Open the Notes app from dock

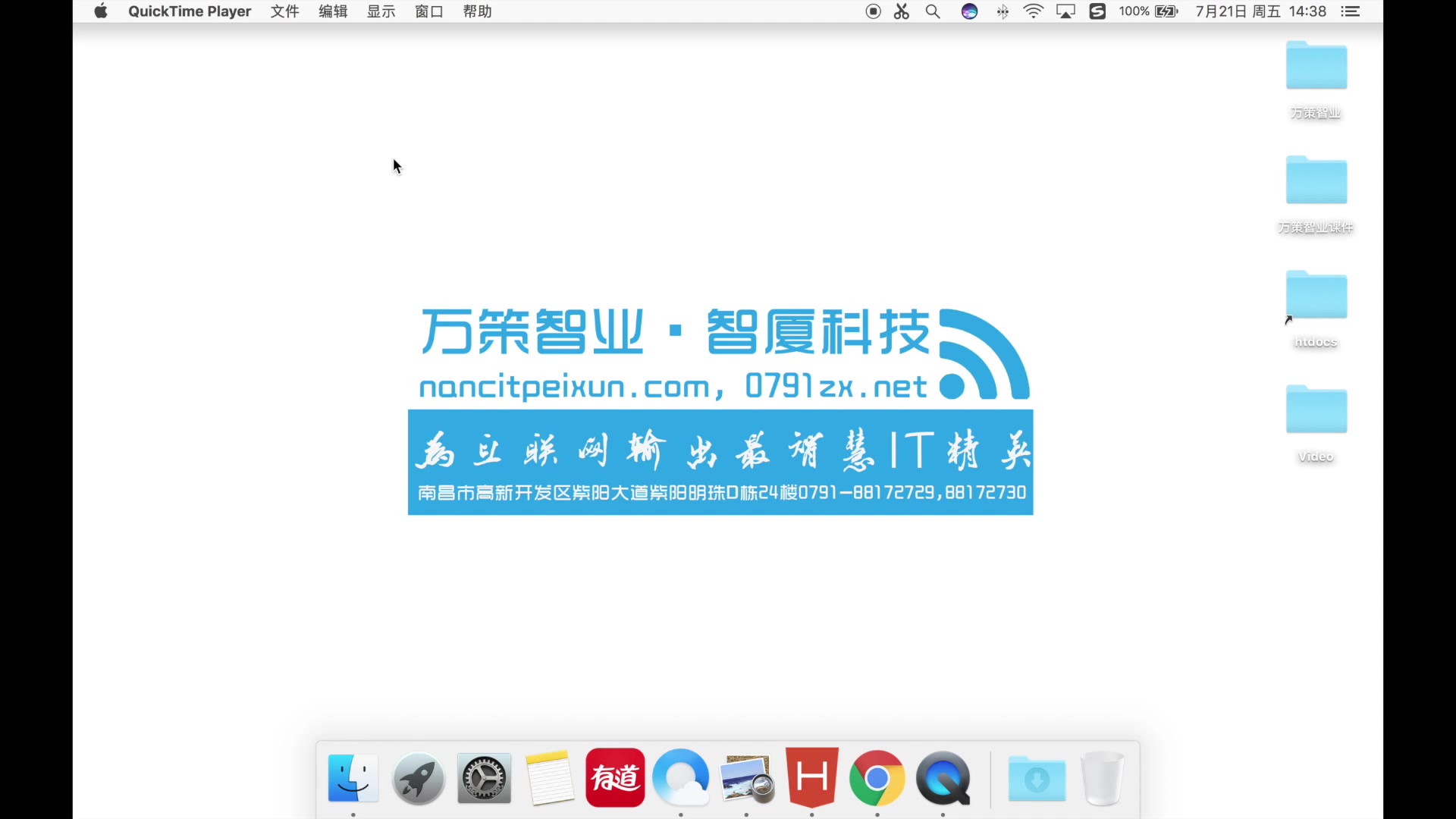click(550, 777)
